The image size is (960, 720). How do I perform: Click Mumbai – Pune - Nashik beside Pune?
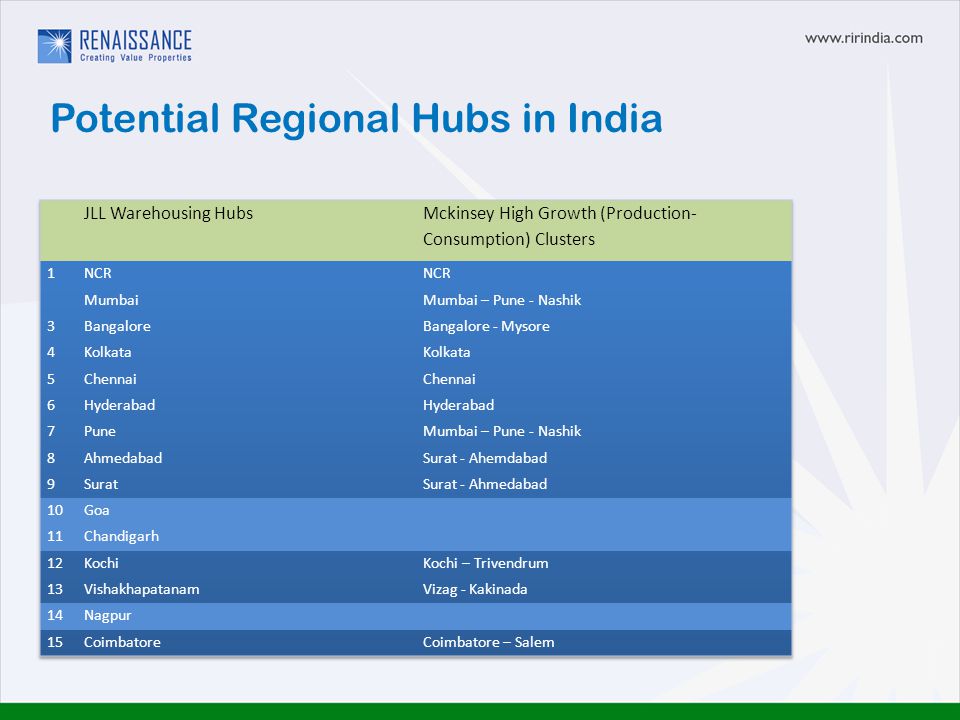tap(502, 431)
